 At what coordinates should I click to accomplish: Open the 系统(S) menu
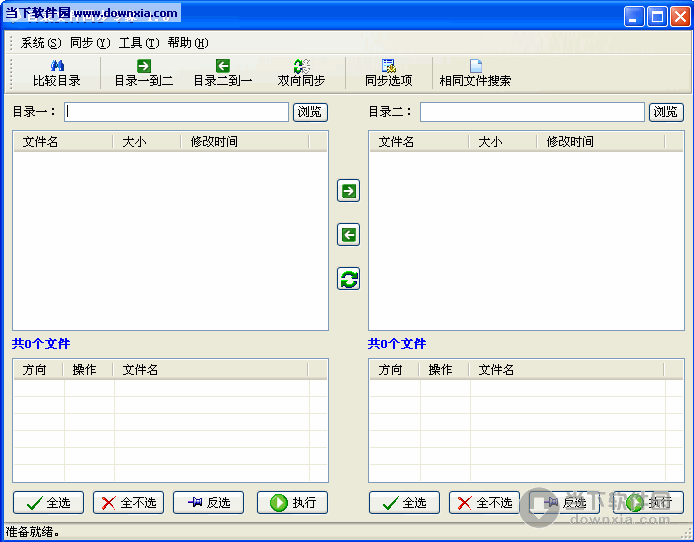[41, 43]
